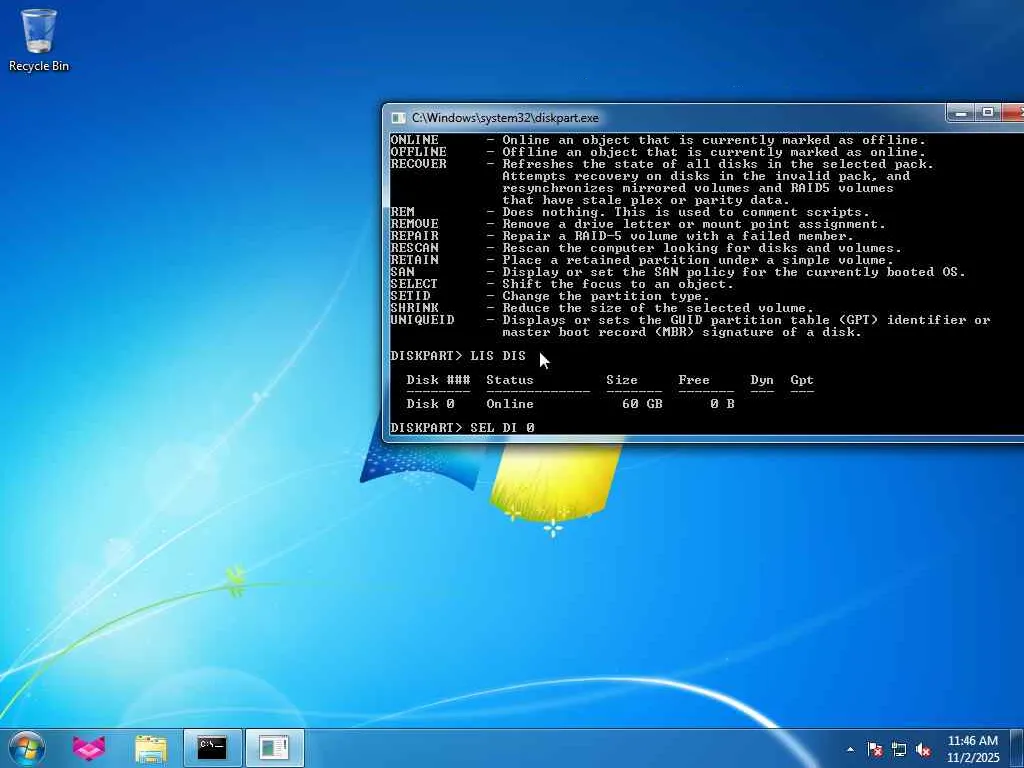Click the diskpart.exe title bar text
The image size is (1024, 768).
[505, 118]
